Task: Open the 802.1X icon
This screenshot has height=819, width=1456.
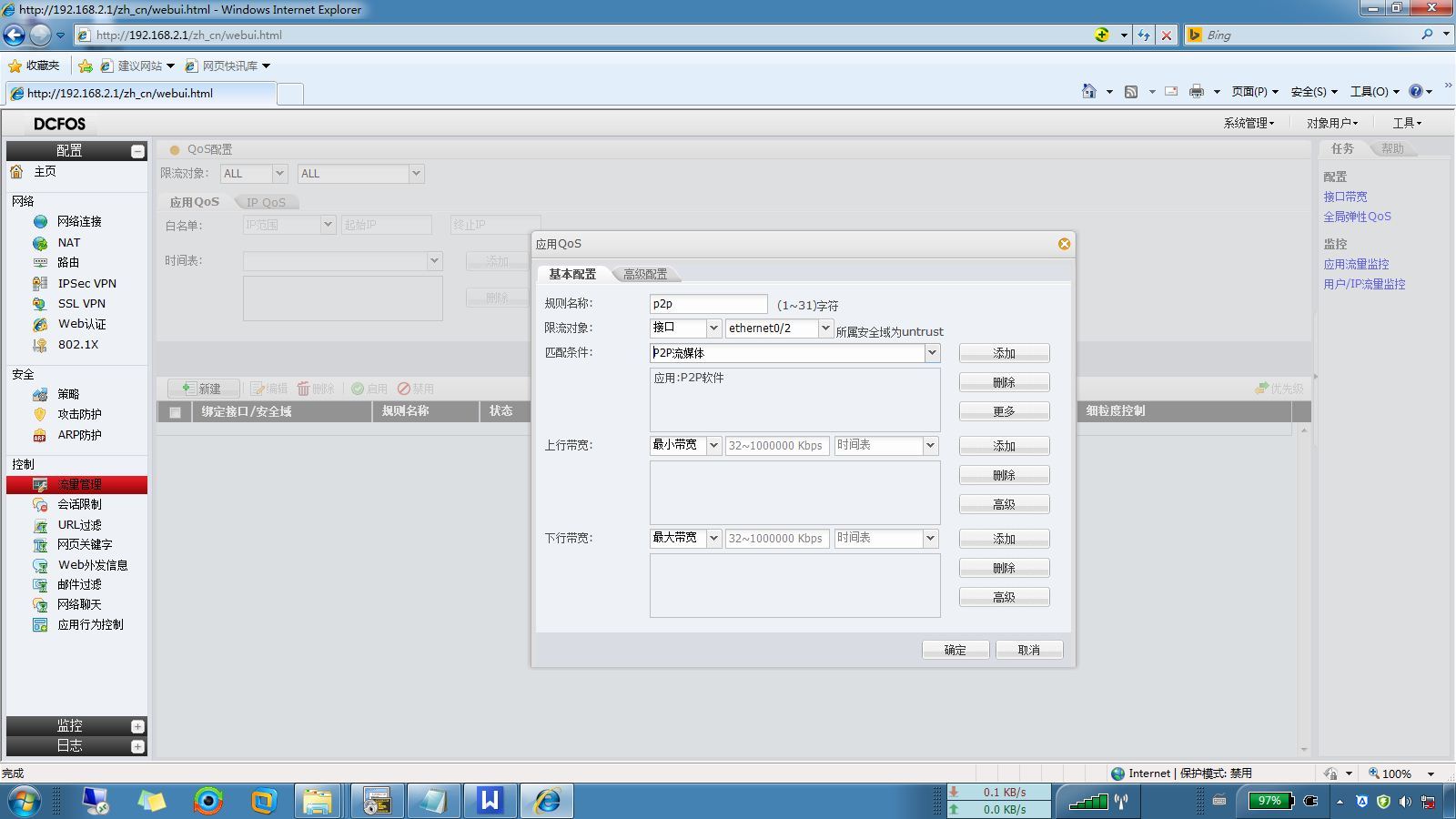Action: coord(40,345)
